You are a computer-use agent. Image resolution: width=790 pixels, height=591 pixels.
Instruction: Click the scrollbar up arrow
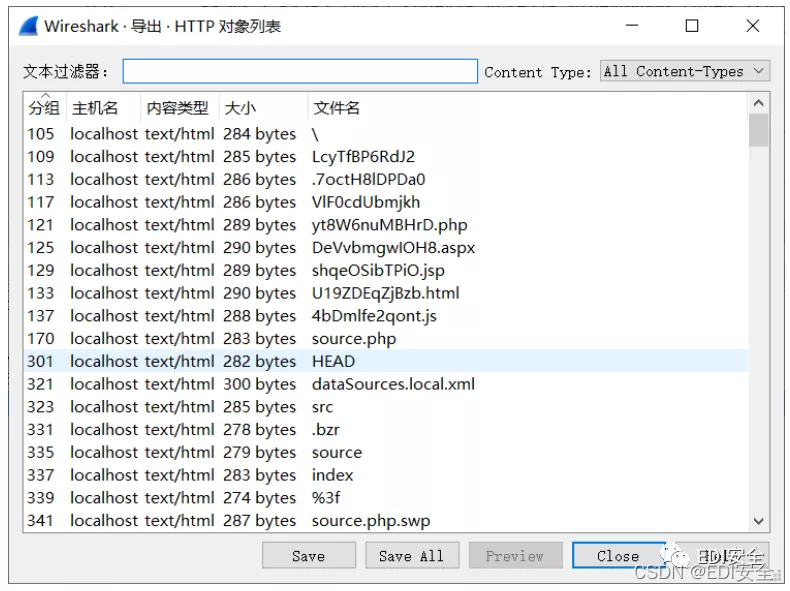[x=758, y=103]
